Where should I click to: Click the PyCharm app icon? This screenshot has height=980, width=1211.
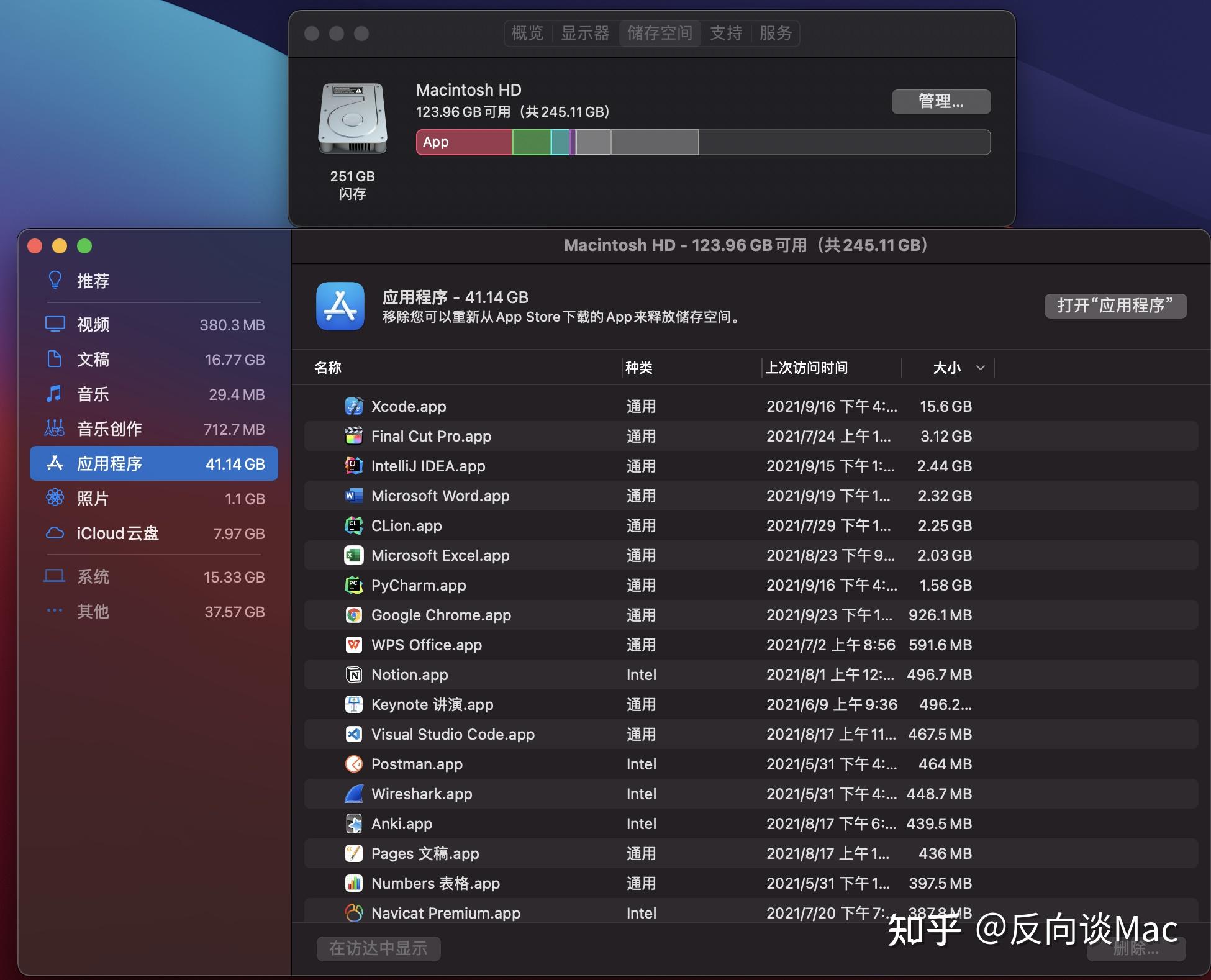pos(353,585)
